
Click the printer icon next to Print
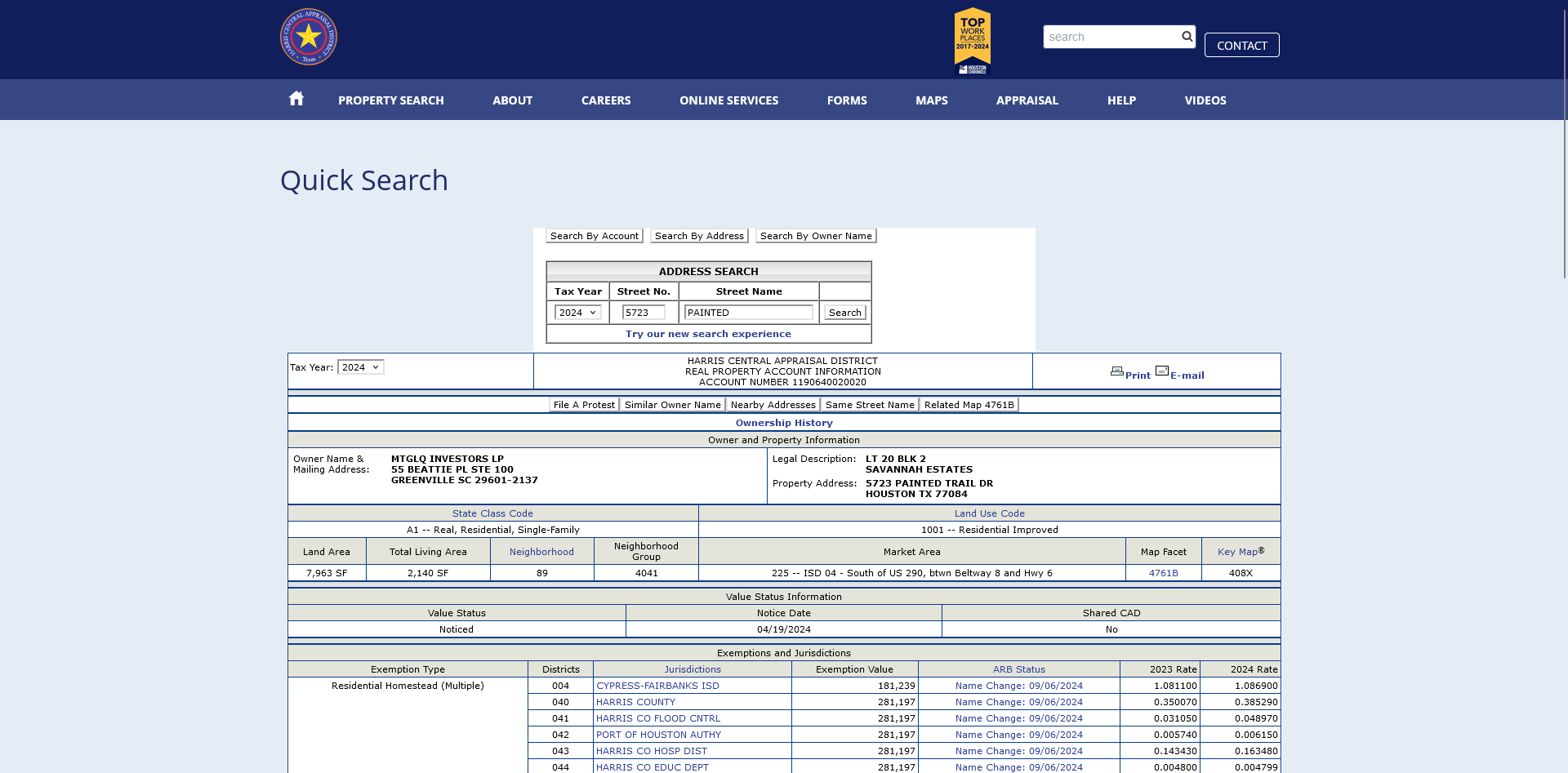pos(1116,371)
